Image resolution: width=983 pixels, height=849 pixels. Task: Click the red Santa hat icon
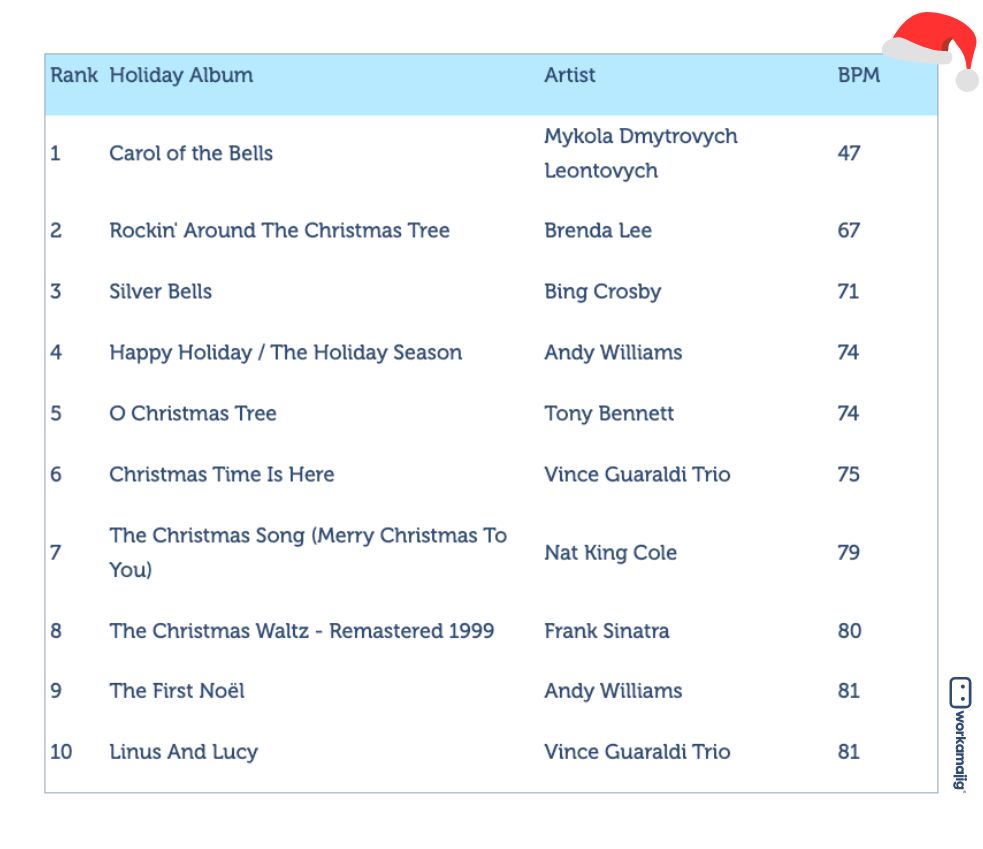coord(932,51)
